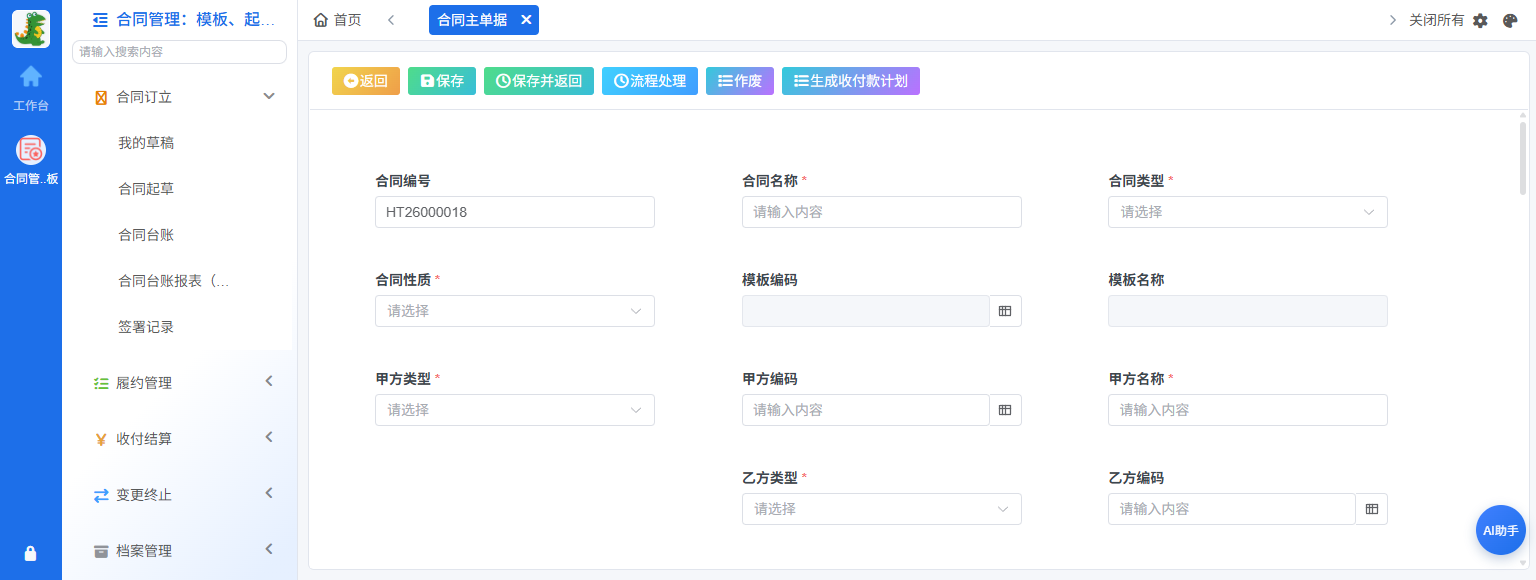
Task: Click the 合同编号 field HT26000018
Action: [515, 212]
